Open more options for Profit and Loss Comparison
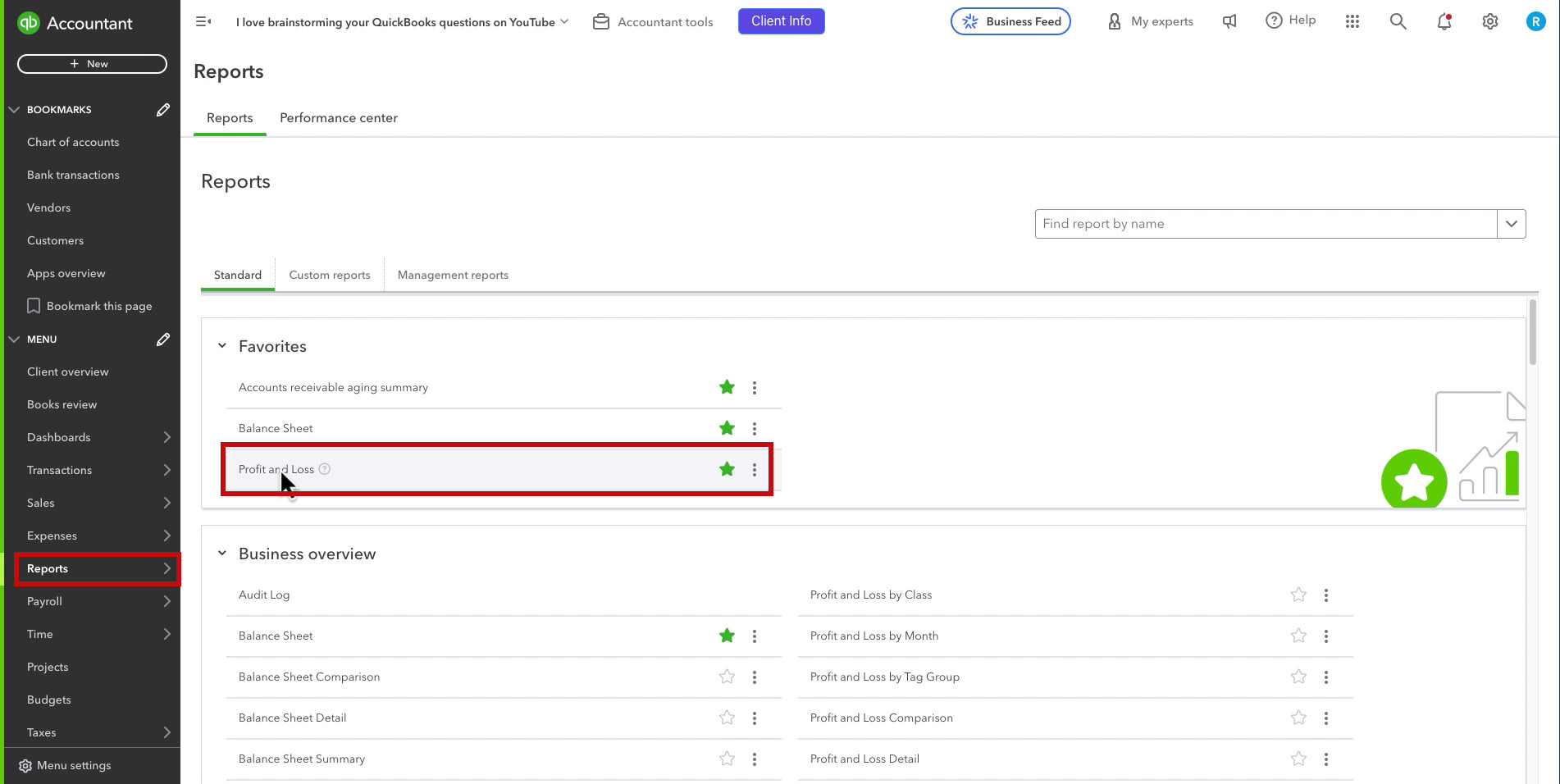The width and height of the screenshot is (1560, 784). [1326, 718]
